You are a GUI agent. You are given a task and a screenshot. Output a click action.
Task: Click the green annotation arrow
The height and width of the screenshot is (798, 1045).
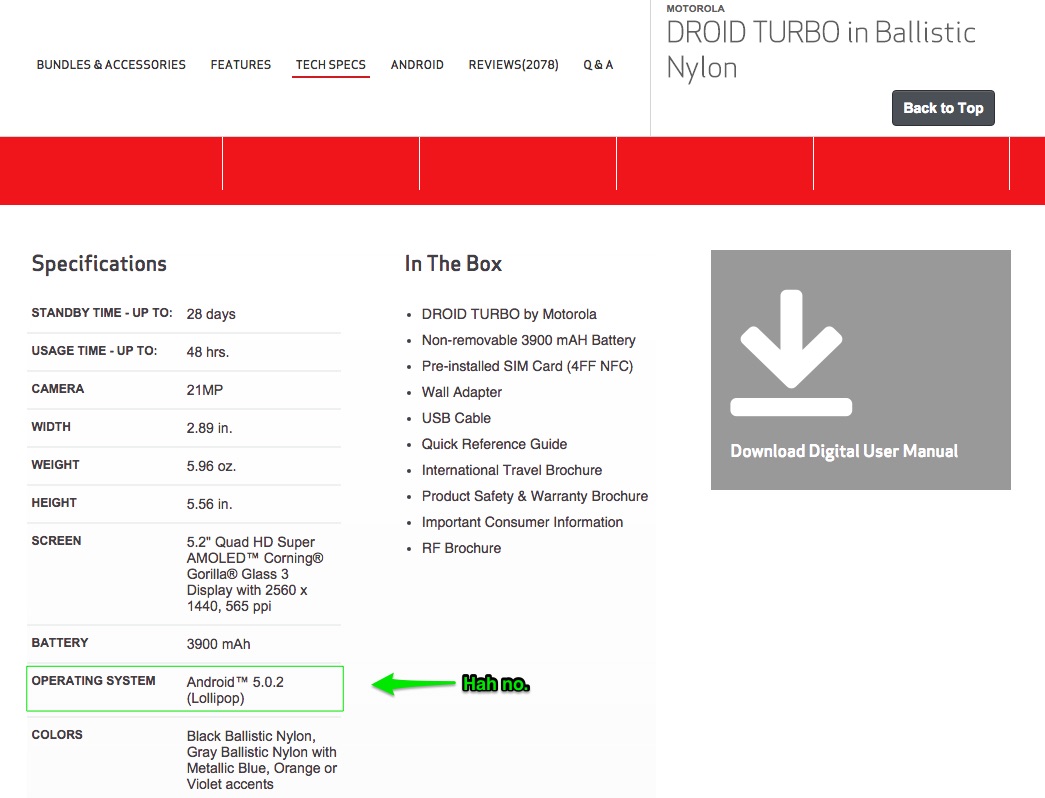pos(414,684)
